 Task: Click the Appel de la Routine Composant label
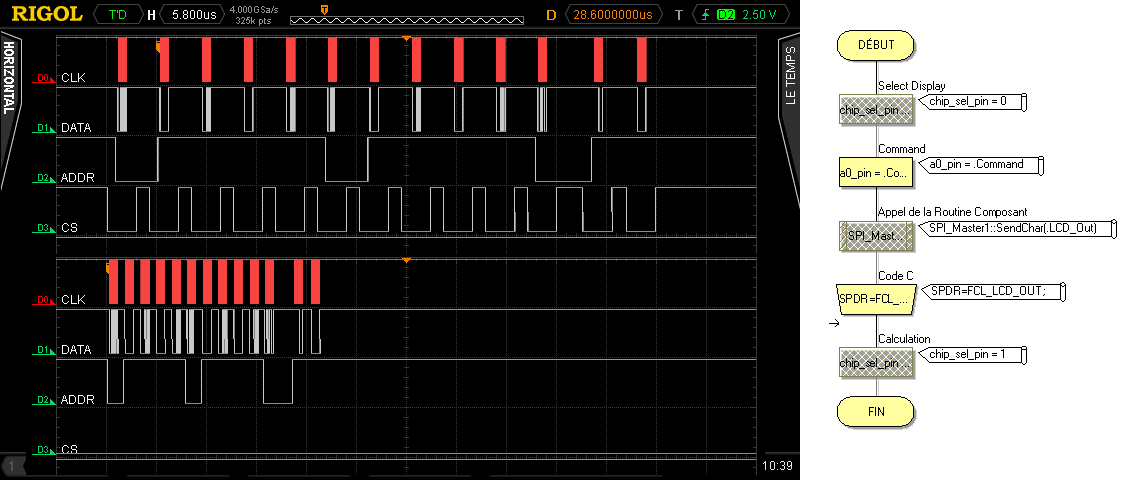coord(953,212)
